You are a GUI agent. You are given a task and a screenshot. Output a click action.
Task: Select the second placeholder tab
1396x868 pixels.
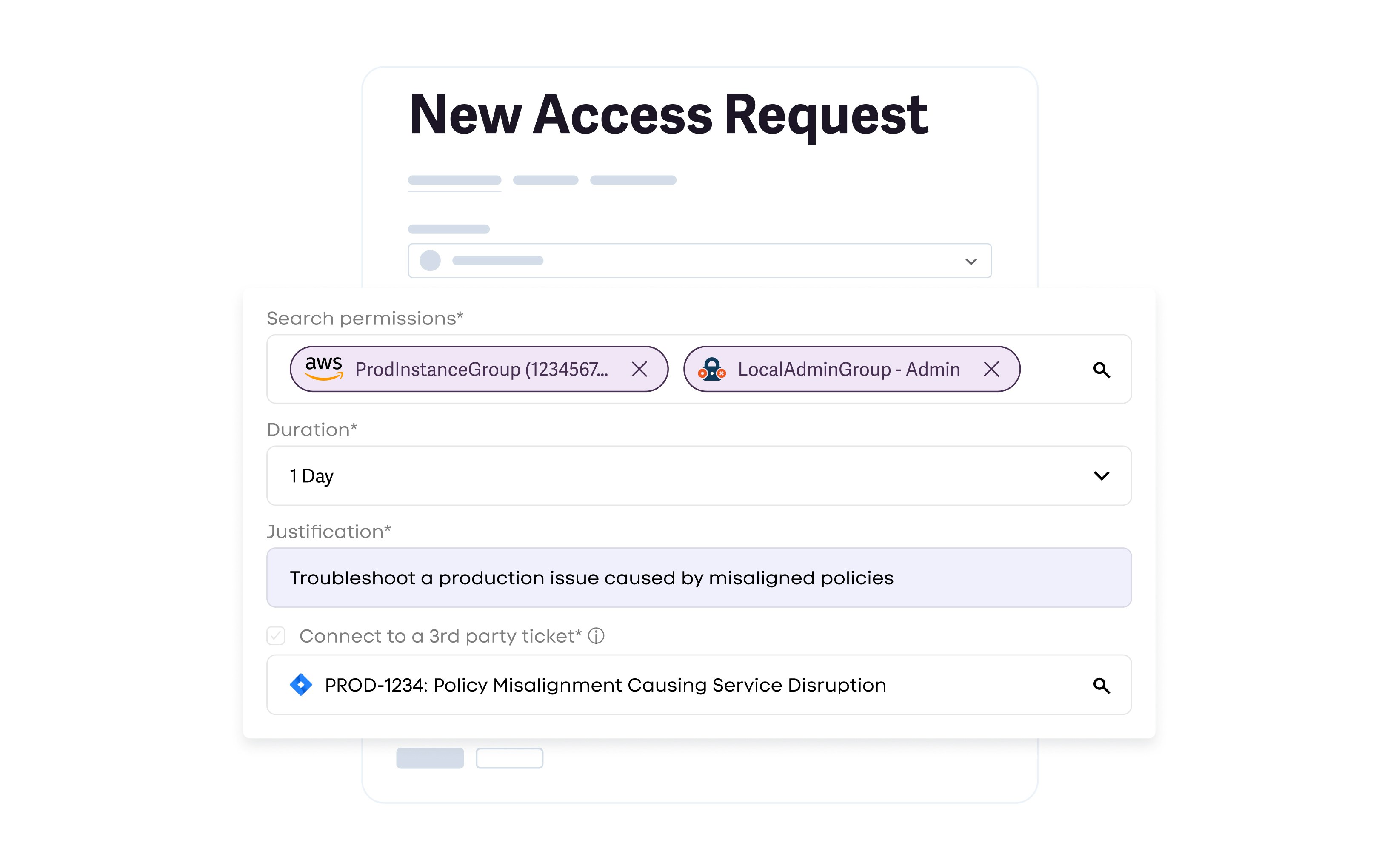click(x=547, y=179)
